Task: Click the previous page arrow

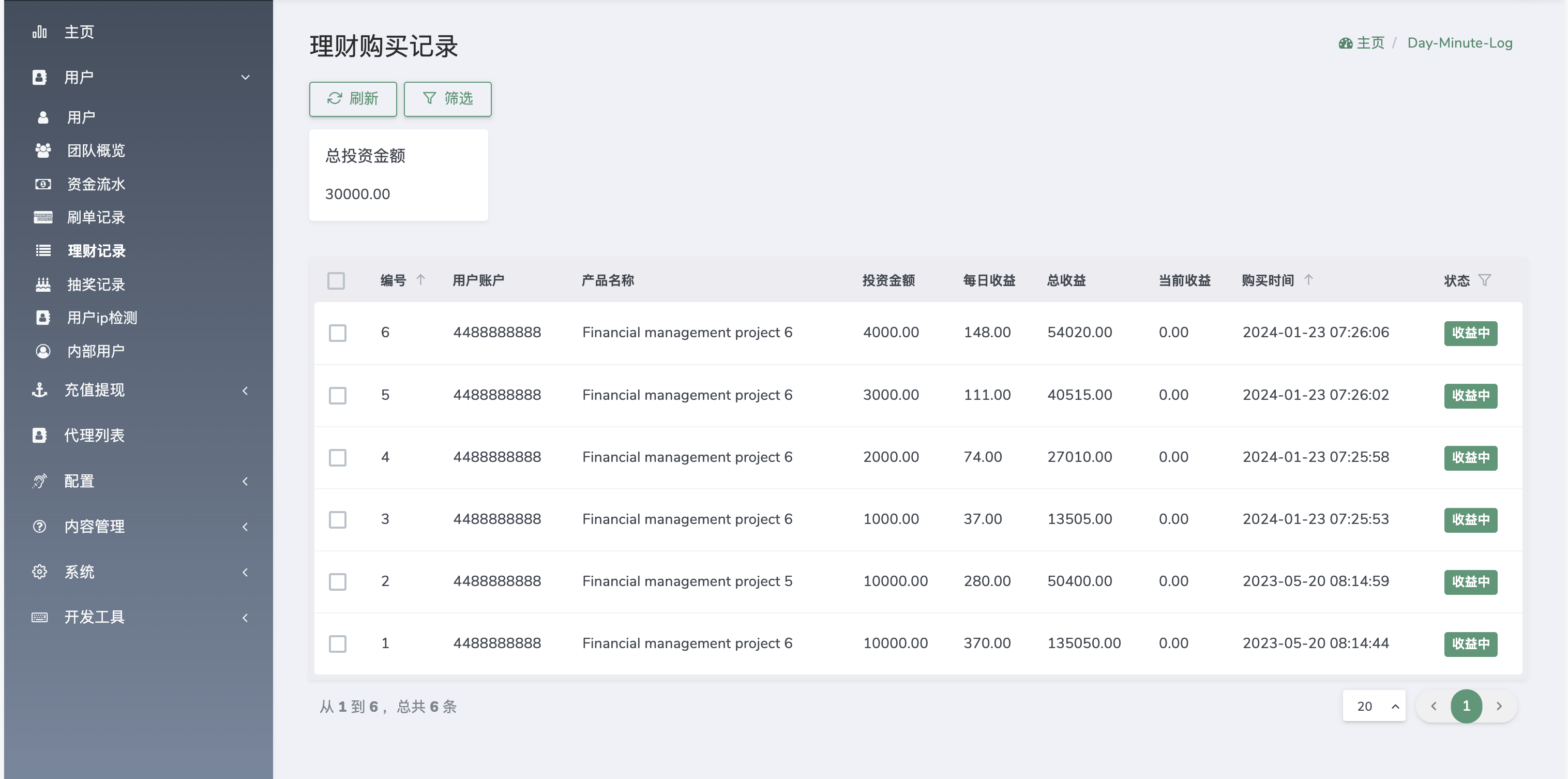Action: click(1434, 706)
